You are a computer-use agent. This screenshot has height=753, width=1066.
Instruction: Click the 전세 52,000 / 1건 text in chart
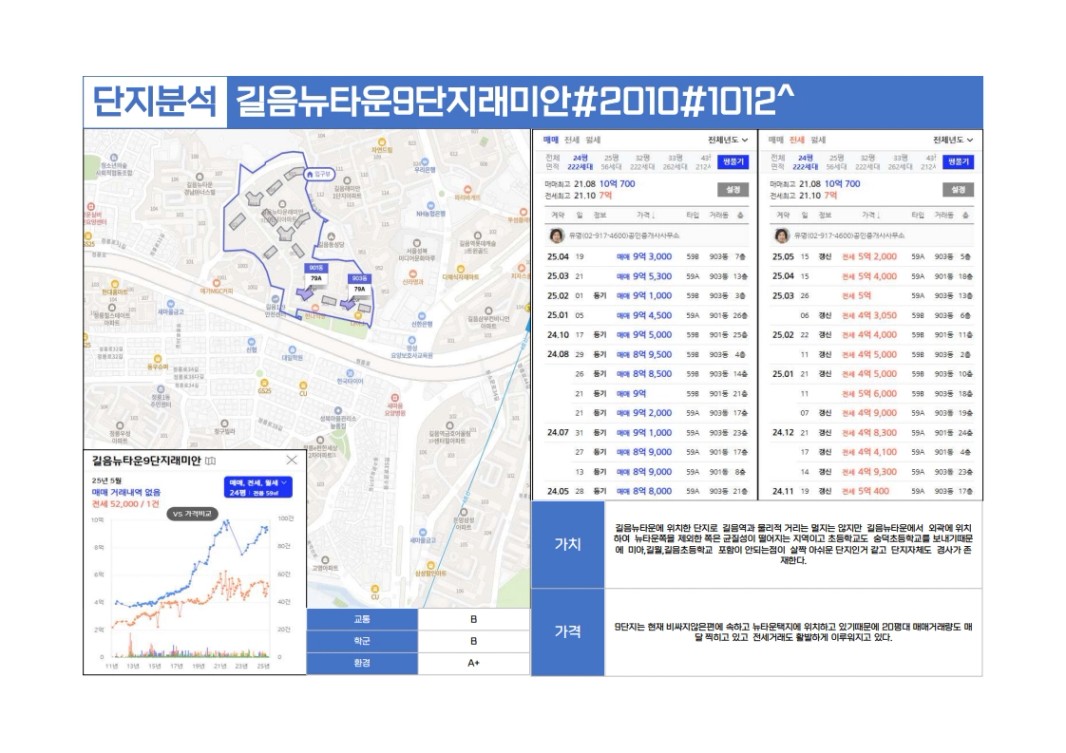click(126, 504)
